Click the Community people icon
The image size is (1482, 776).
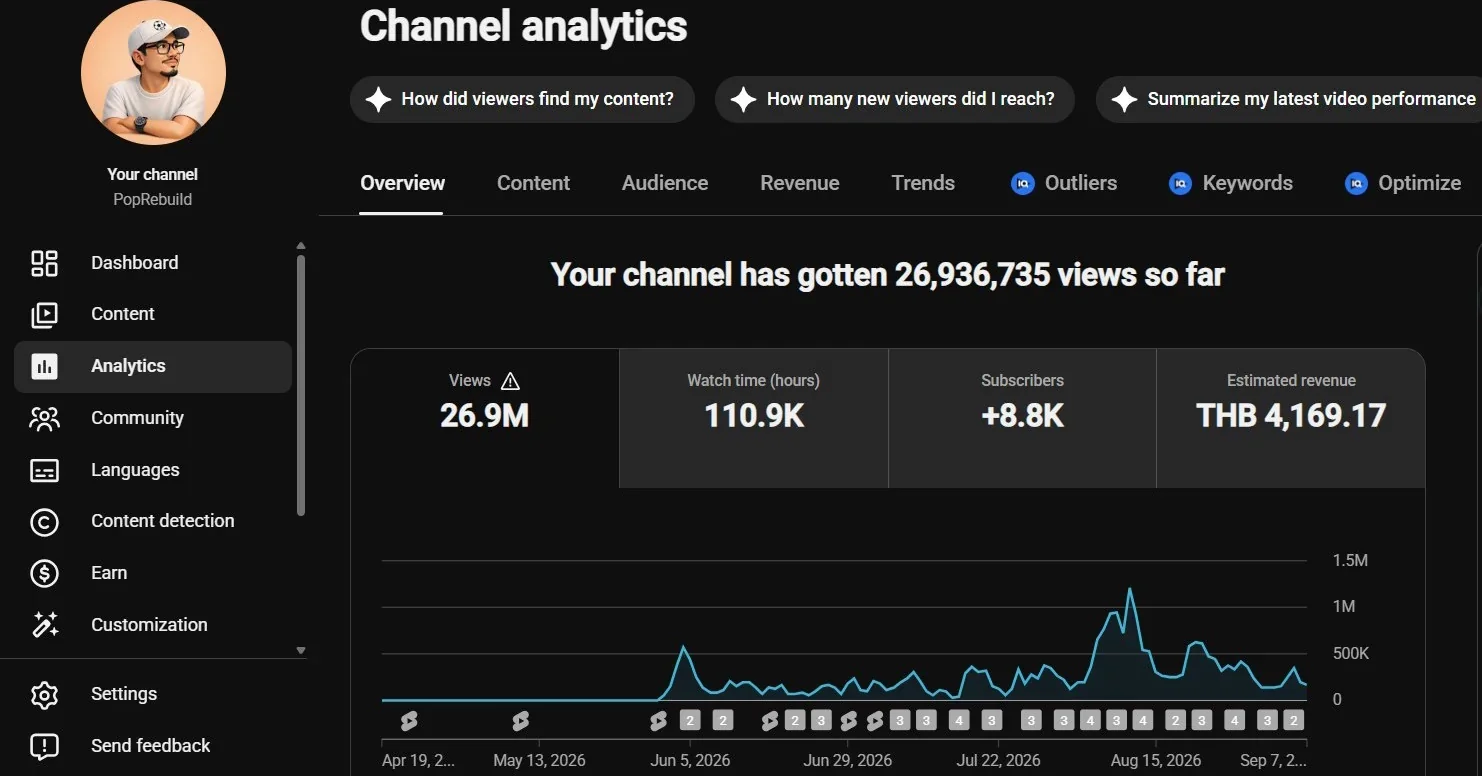click(x=44, y=418)
